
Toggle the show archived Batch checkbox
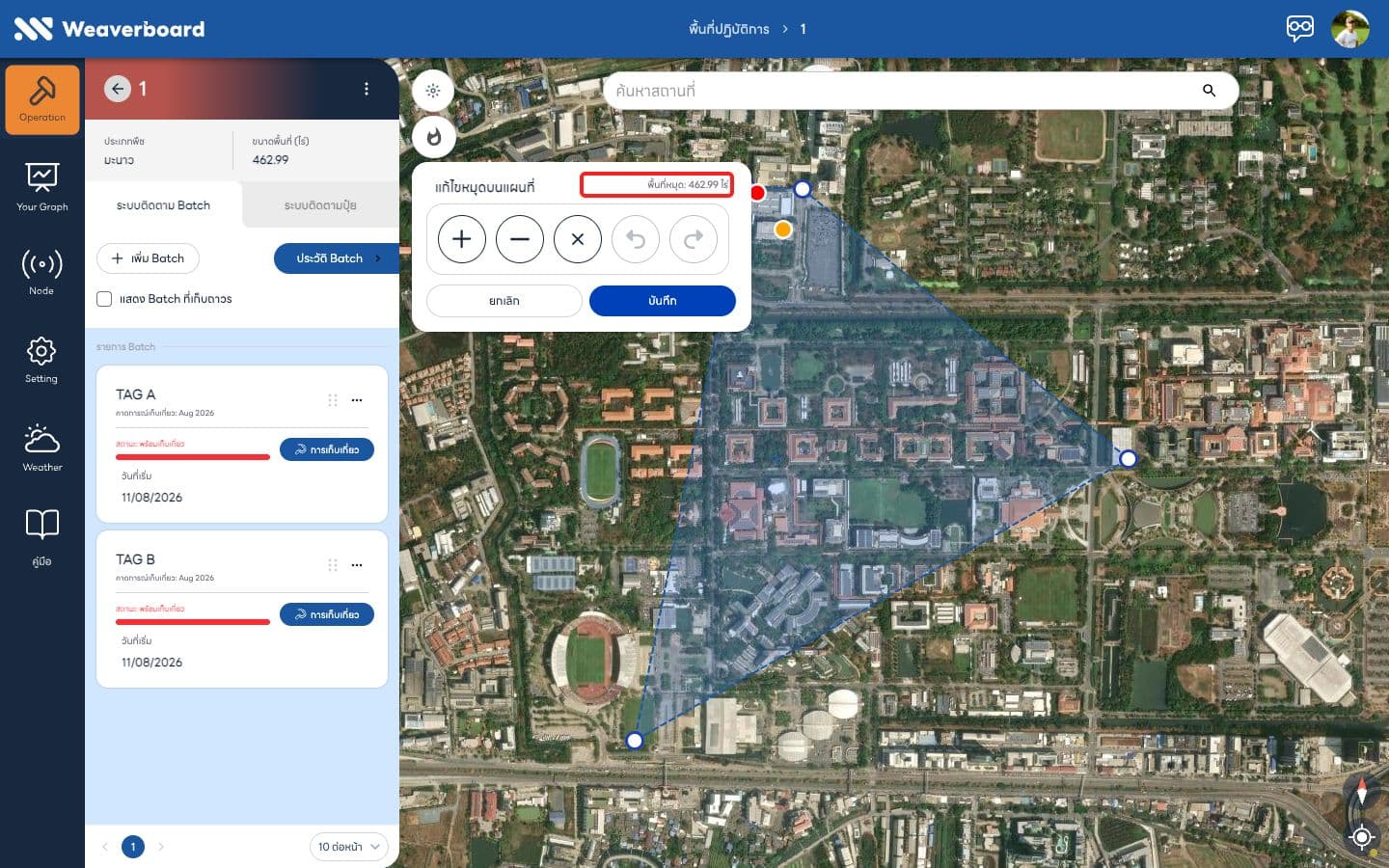104,299
